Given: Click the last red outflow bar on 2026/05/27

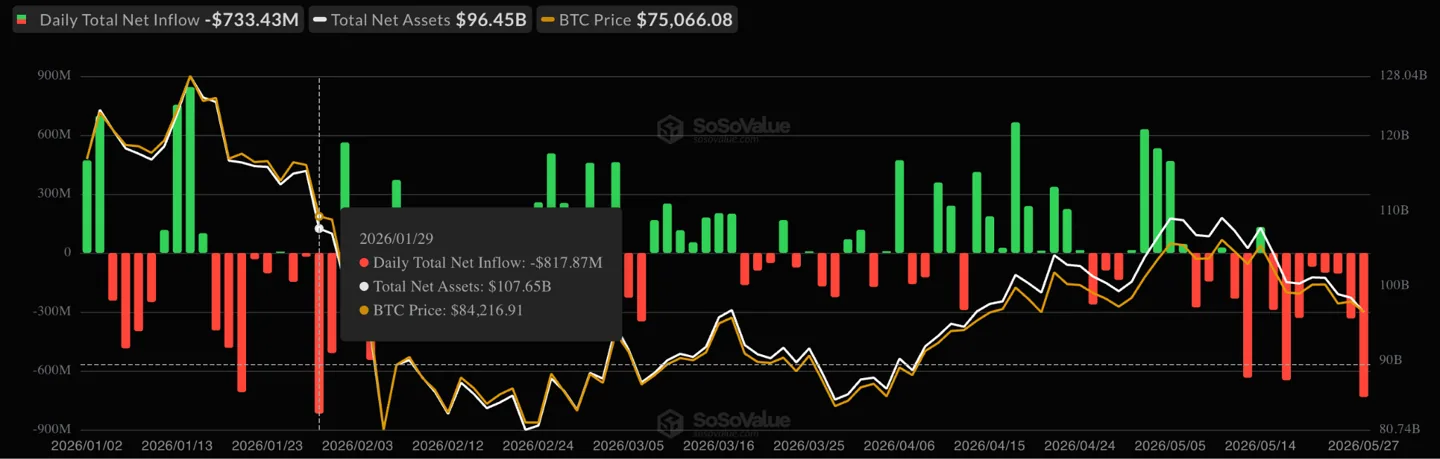Looking at the screenshot, I should [x=1363, y=325].
